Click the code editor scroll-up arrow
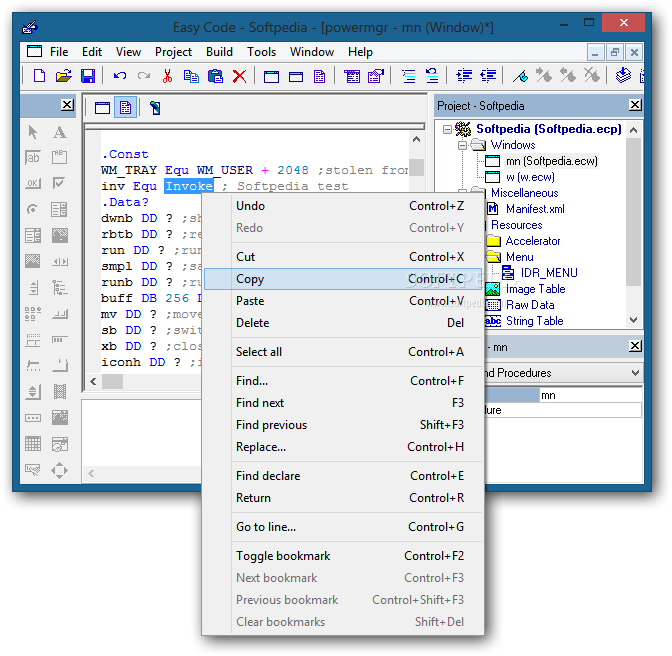672x656 pixels. [416, 139]
